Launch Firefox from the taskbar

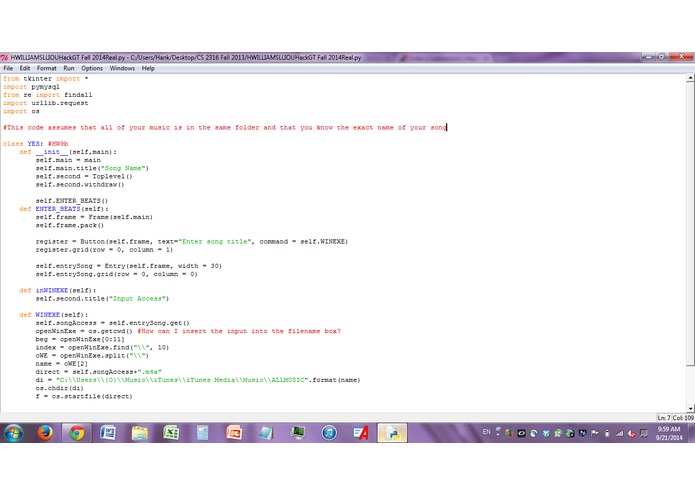click(x=45, y=432)
